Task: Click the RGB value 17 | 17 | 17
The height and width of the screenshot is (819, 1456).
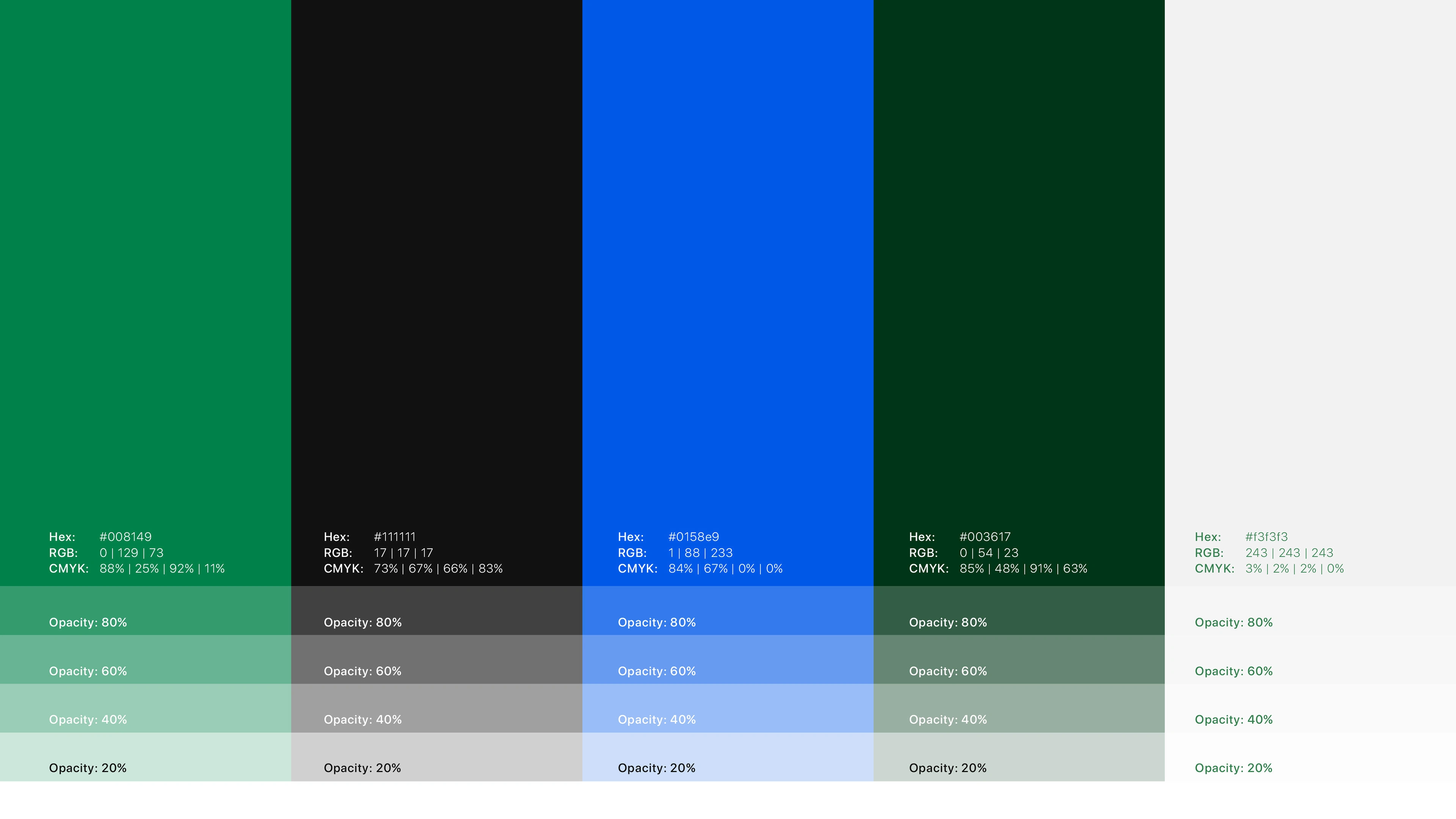Action: [x=403, y=553]
